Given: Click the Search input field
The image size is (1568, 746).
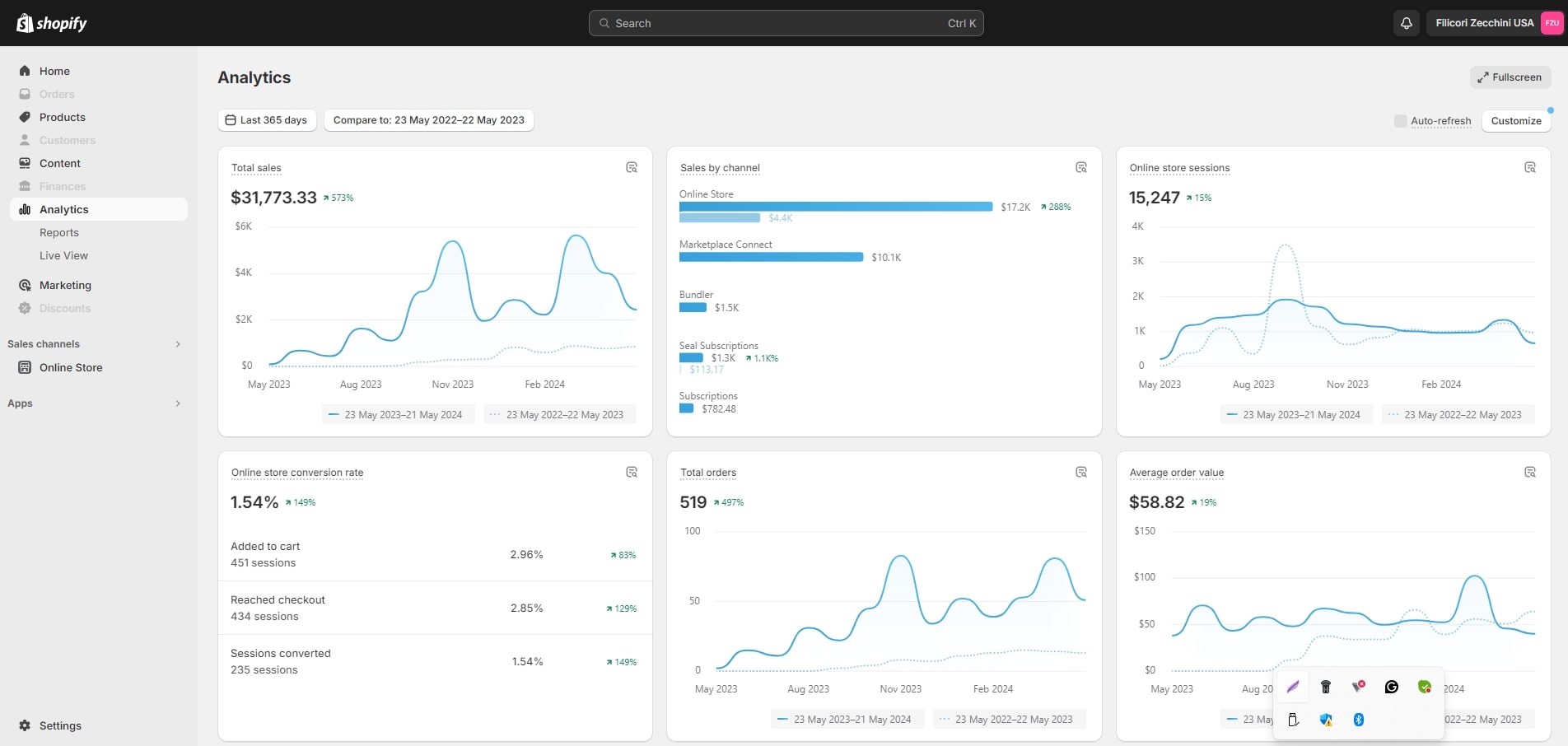Looking at the screenshot, I should 786,23.
